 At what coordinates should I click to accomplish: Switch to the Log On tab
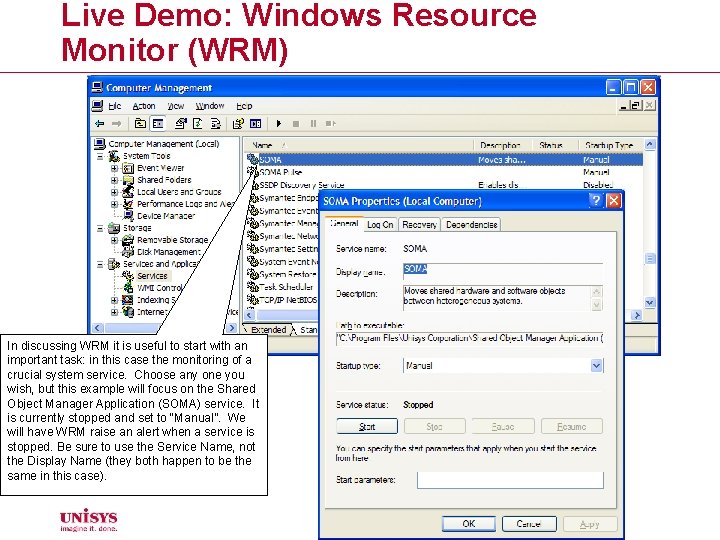[x=380, y=225]
